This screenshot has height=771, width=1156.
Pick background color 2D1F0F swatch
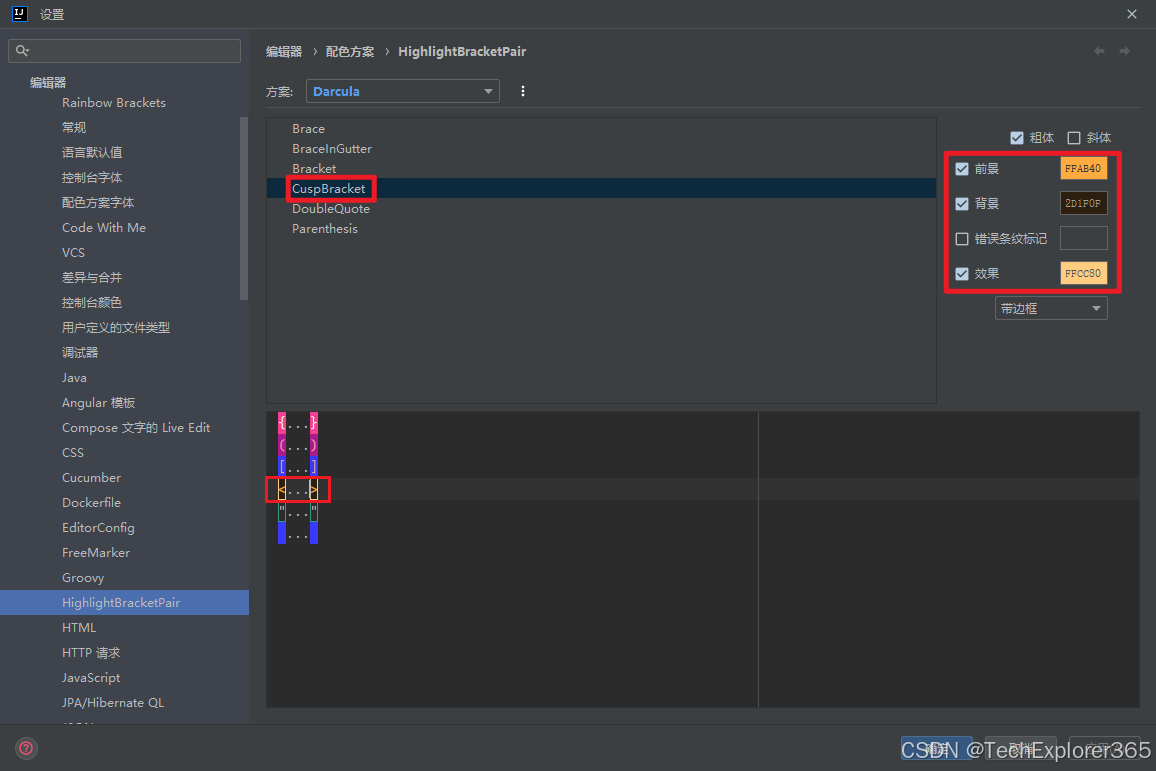[1083, 203]
